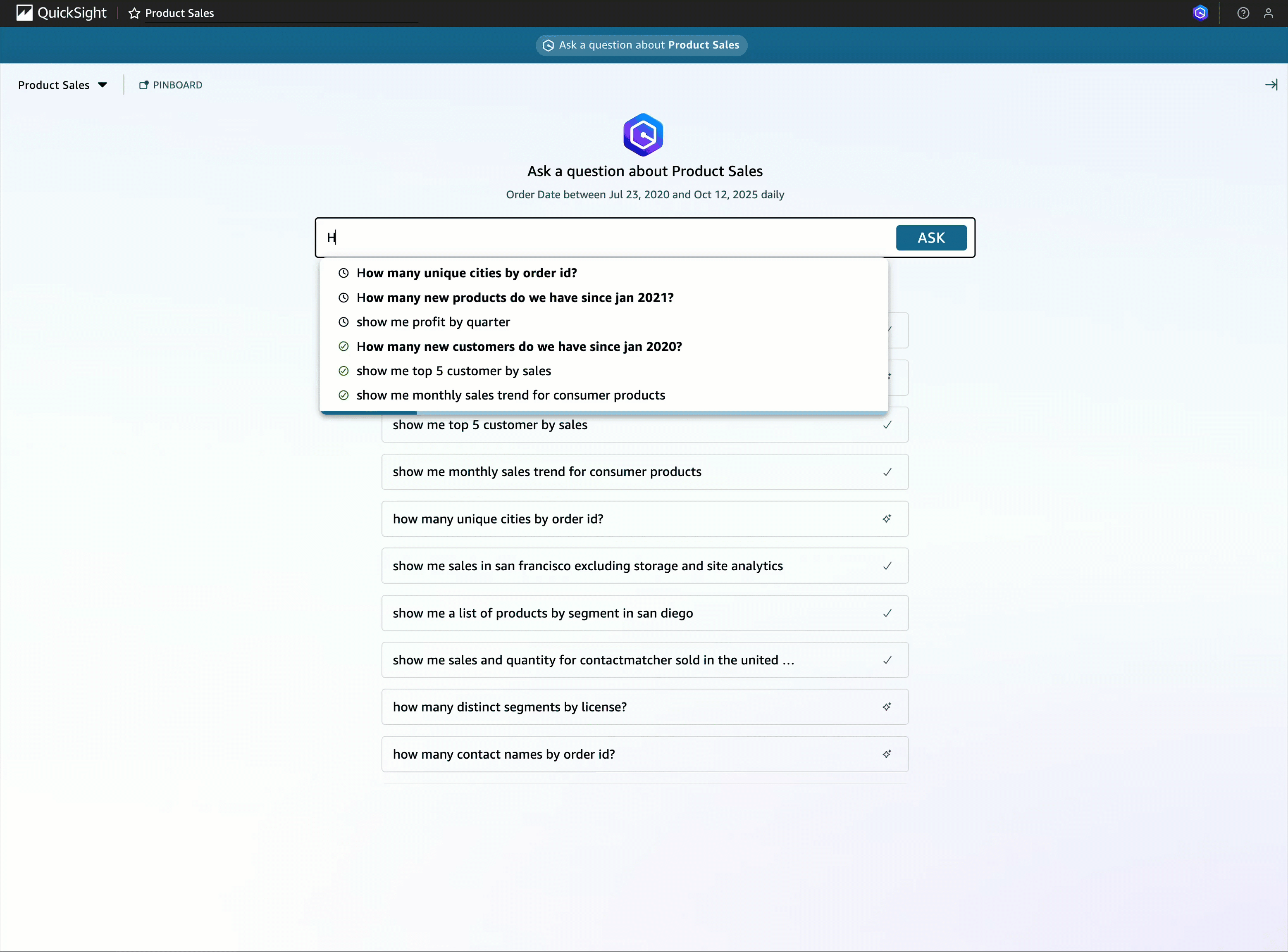The height and width of the screenshot is (952, 1288).
Task: Open the user profile icon
Action: 1268,13
